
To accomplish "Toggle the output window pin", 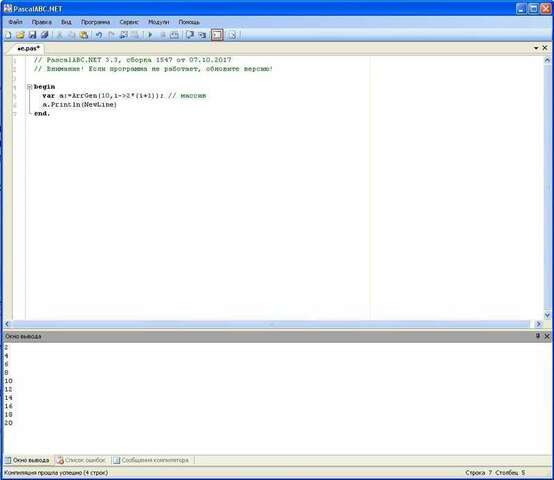I will [x=538, y=336].
